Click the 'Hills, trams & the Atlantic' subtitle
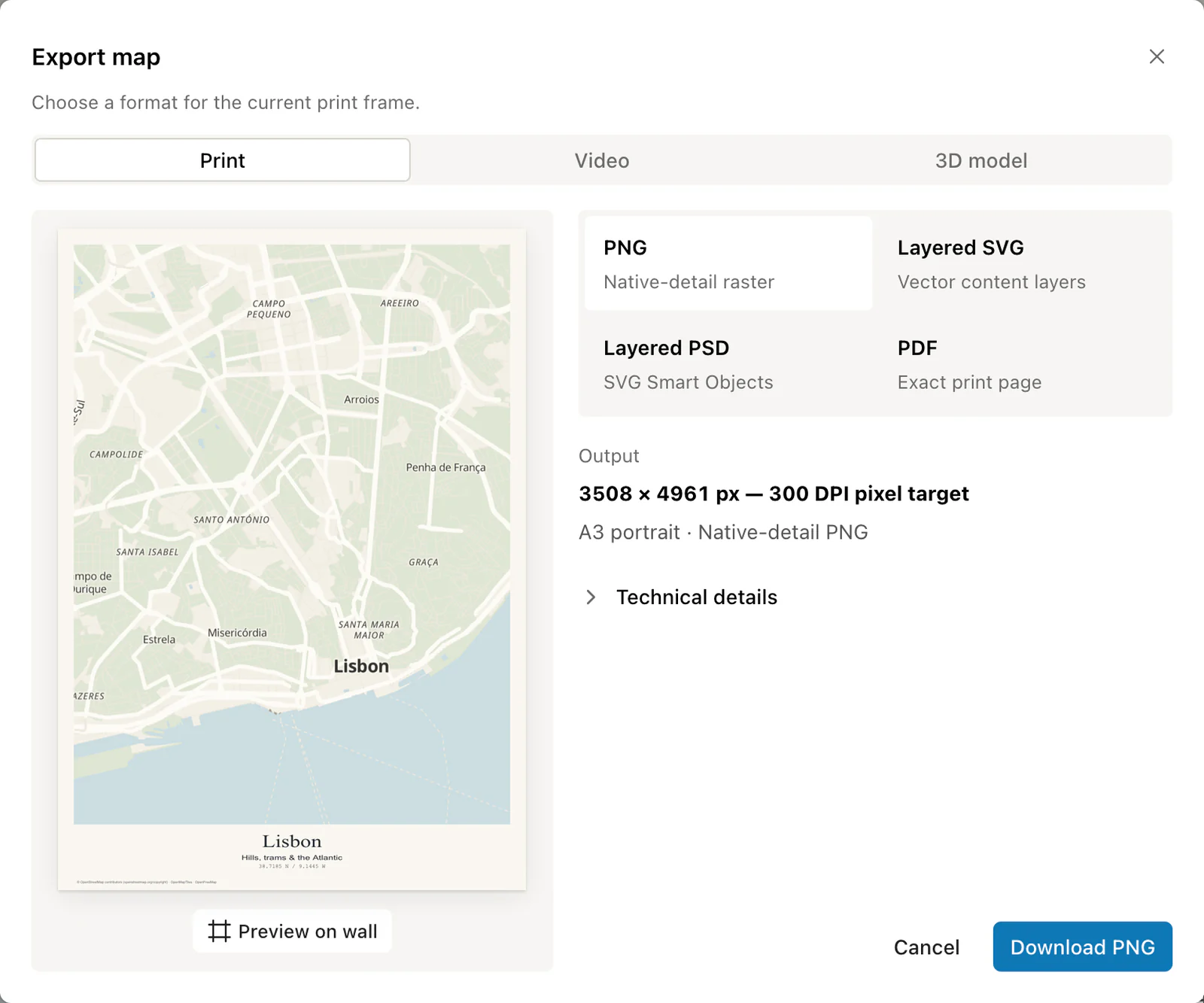This screenshot has width=1204, height=1003. tap(292, 858)
